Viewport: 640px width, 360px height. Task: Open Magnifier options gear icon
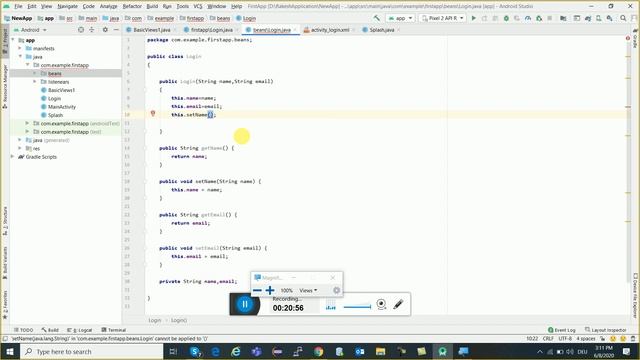pyautogui.click(x=336, y=290)
